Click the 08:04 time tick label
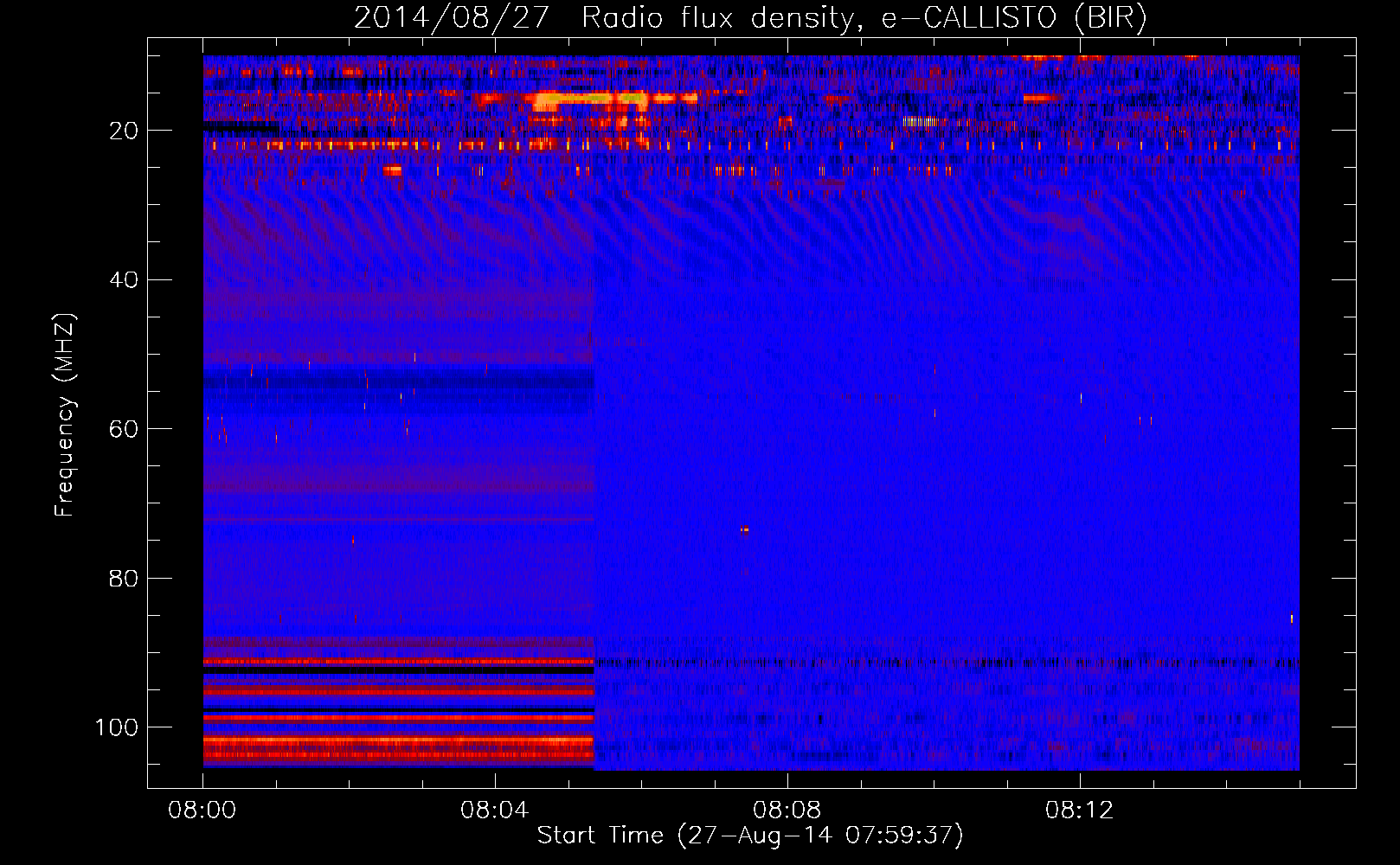Screen dimensions: 1400x865 (x=495, y=811)
